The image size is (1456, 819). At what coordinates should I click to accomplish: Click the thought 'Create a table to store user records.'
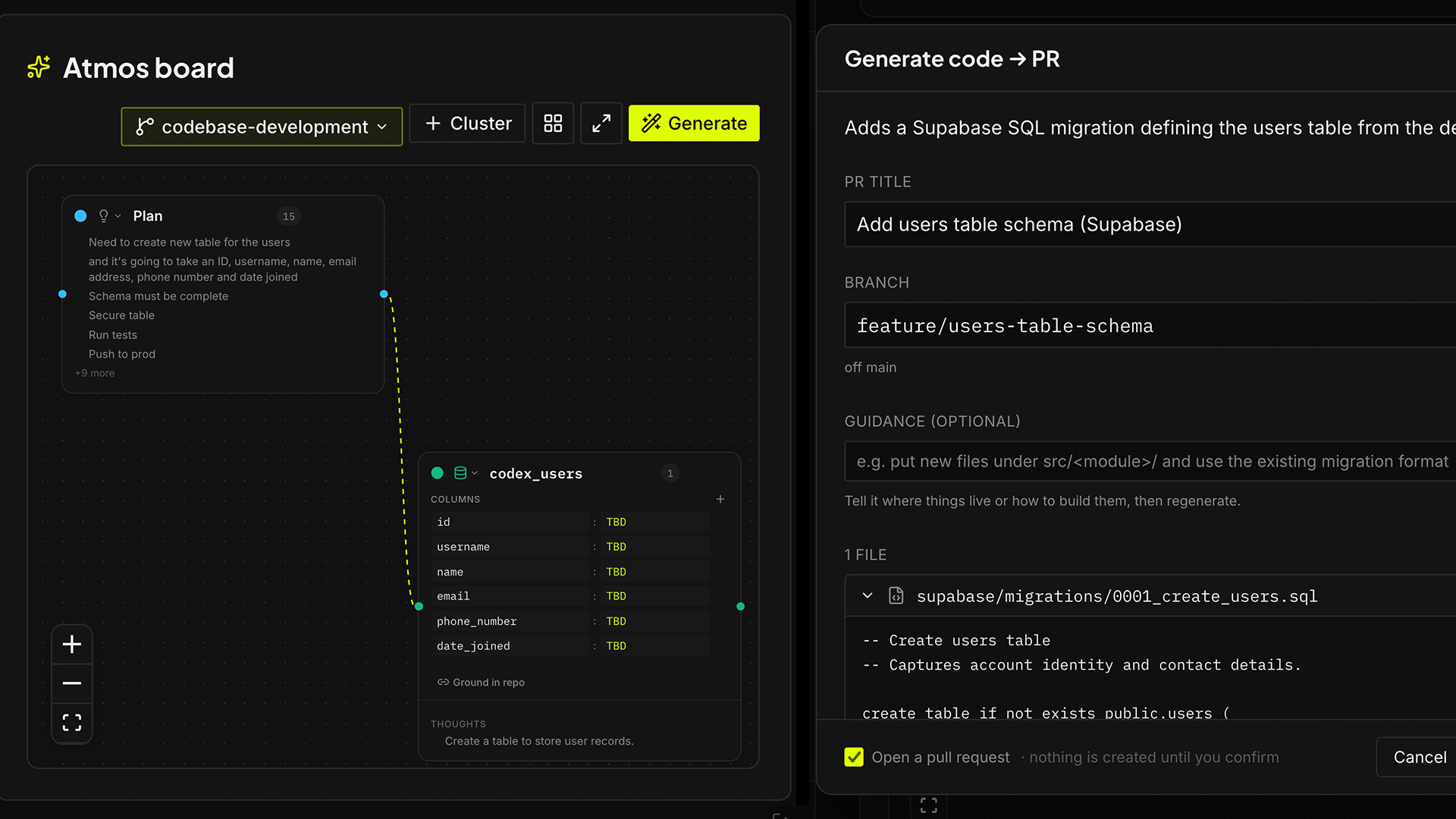[x=539, y=741]
